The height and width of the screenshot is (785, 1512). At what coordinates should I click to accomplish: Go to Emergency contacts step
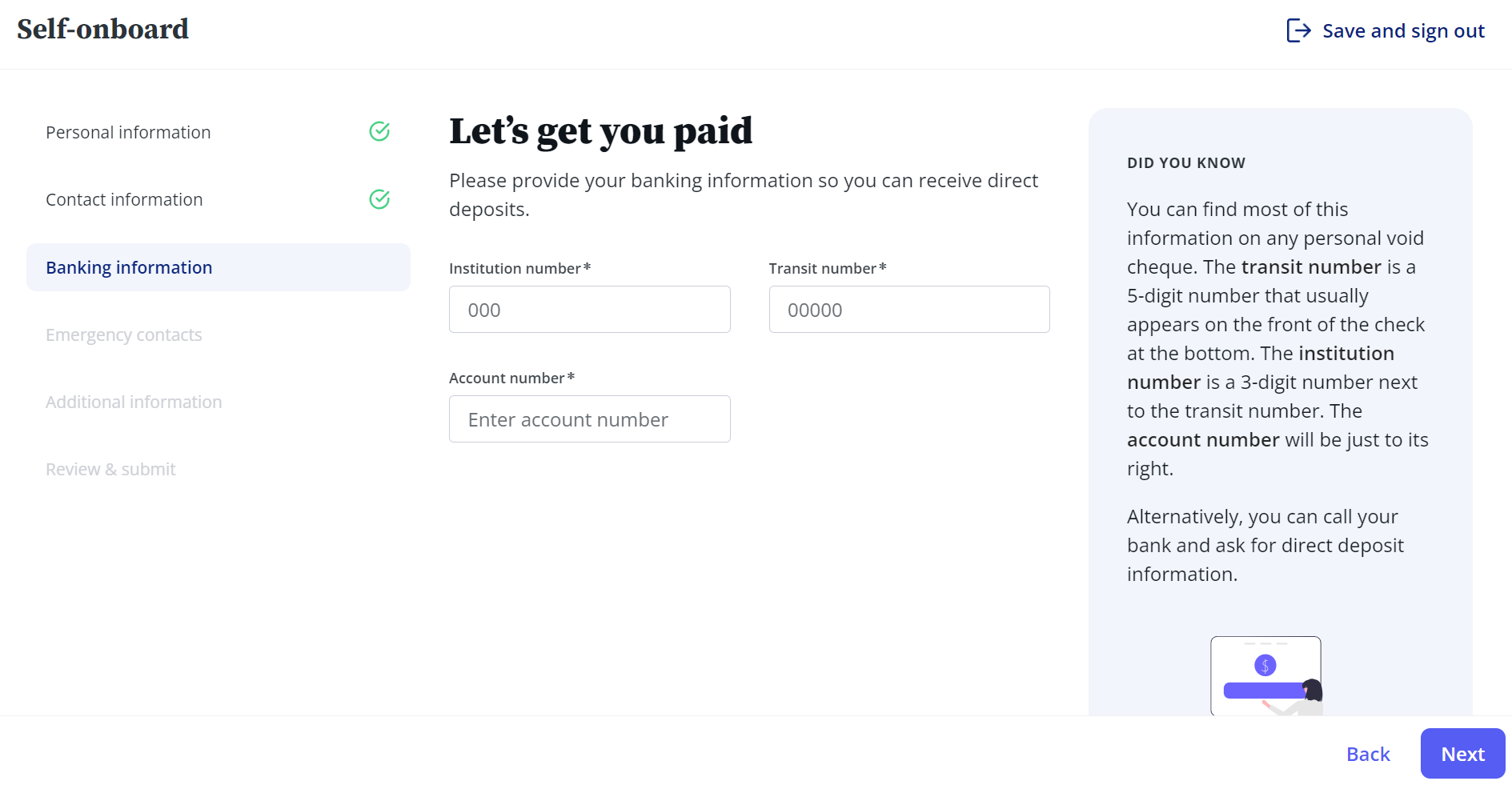coord(124,334)
